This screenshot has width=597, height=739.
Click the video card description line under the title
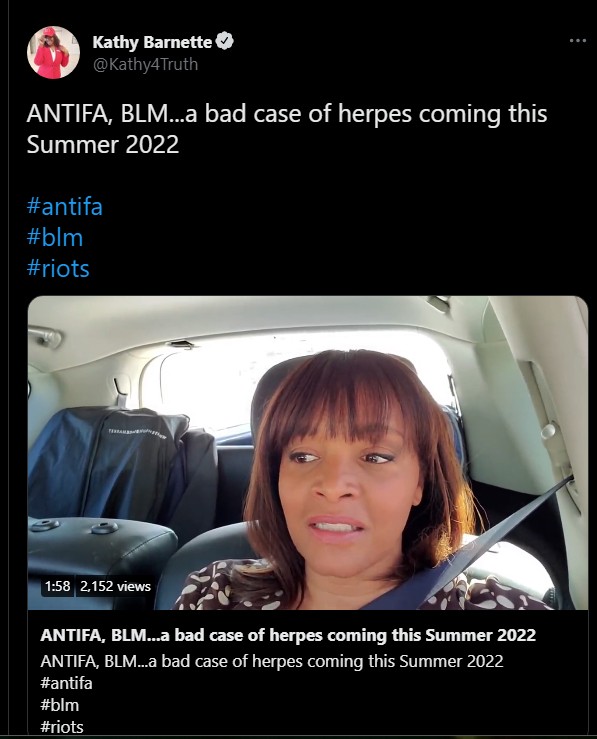pos(272,661)
